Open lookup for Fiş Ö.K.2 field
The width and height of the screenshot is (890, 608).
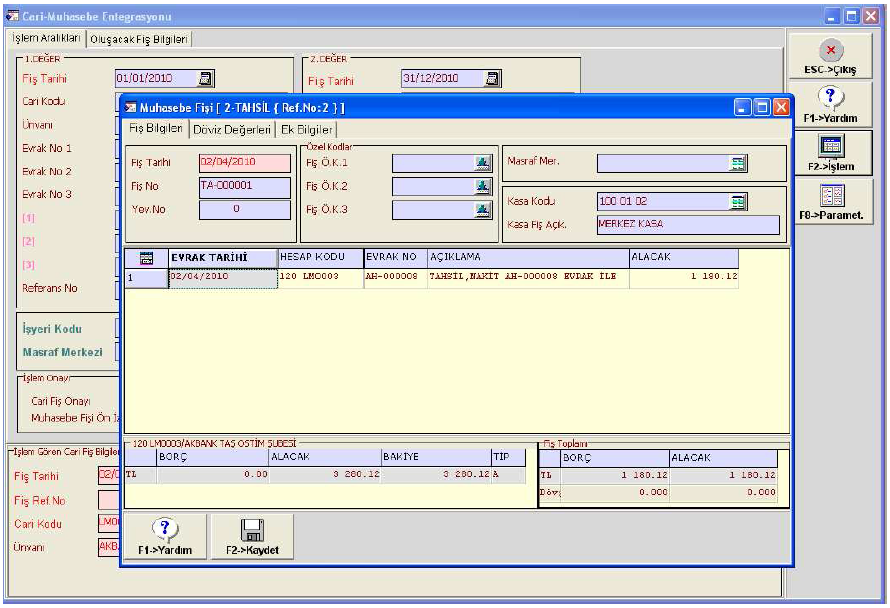click(483, 186)
